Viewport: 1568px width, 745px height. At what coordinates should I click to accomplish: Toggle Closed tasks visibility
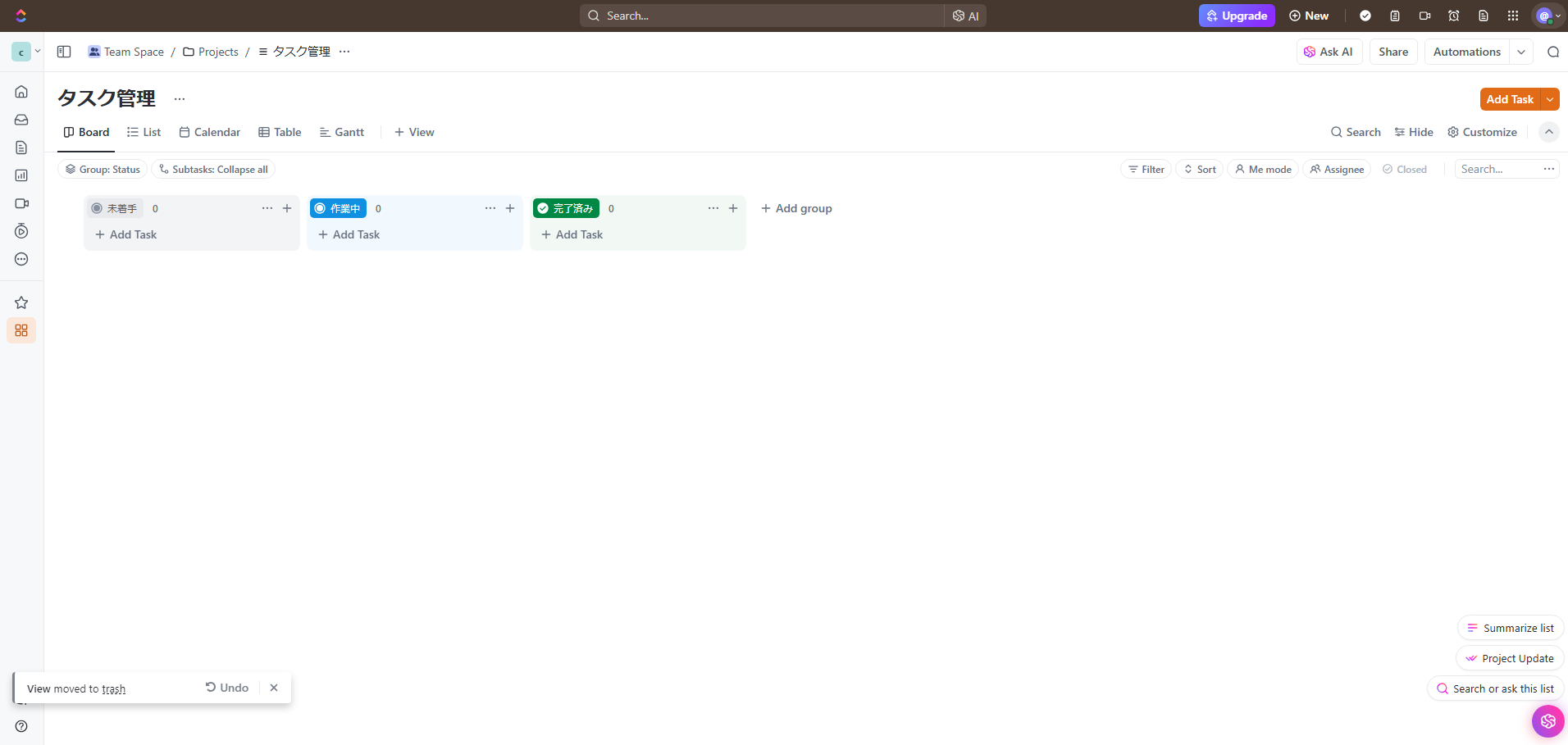[1405, 169]
